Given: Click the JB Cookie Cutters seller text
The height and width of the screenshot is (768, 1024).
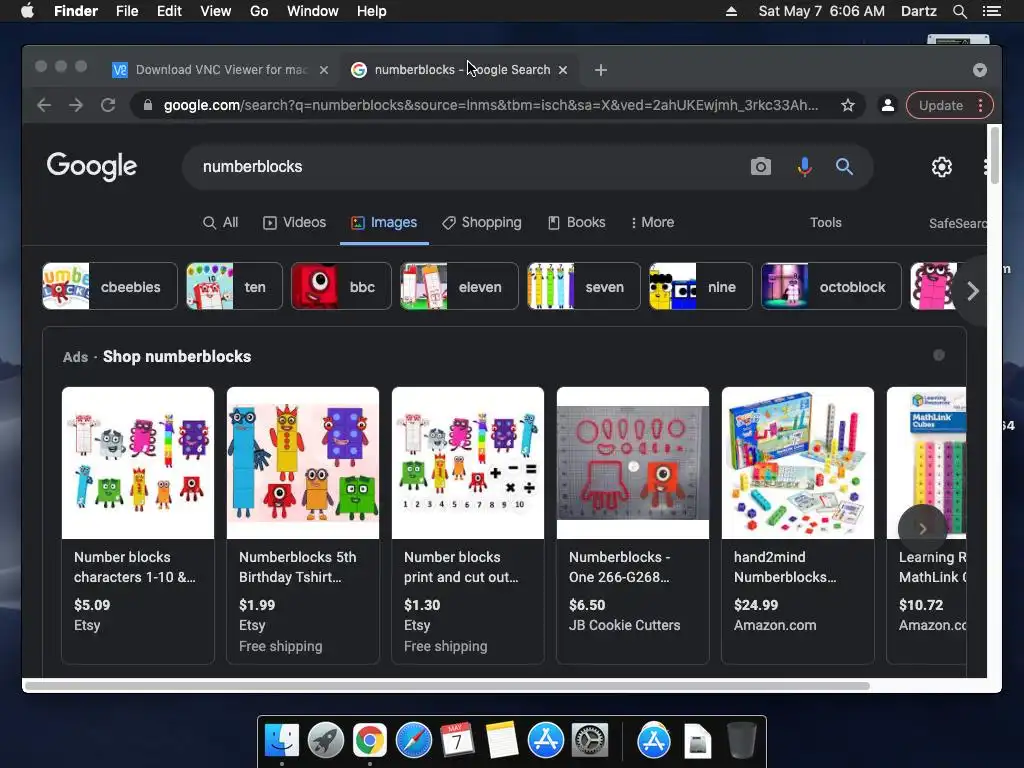Looking at the screenshot, I should point(624,625).
